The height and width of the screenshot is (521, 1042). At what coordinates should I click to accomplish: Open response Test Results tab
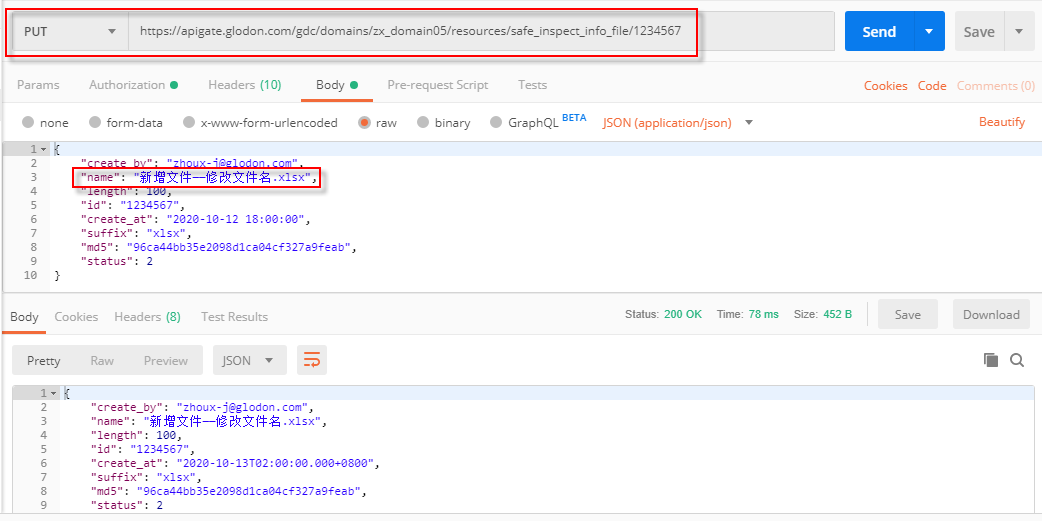(x=234, y=317)
